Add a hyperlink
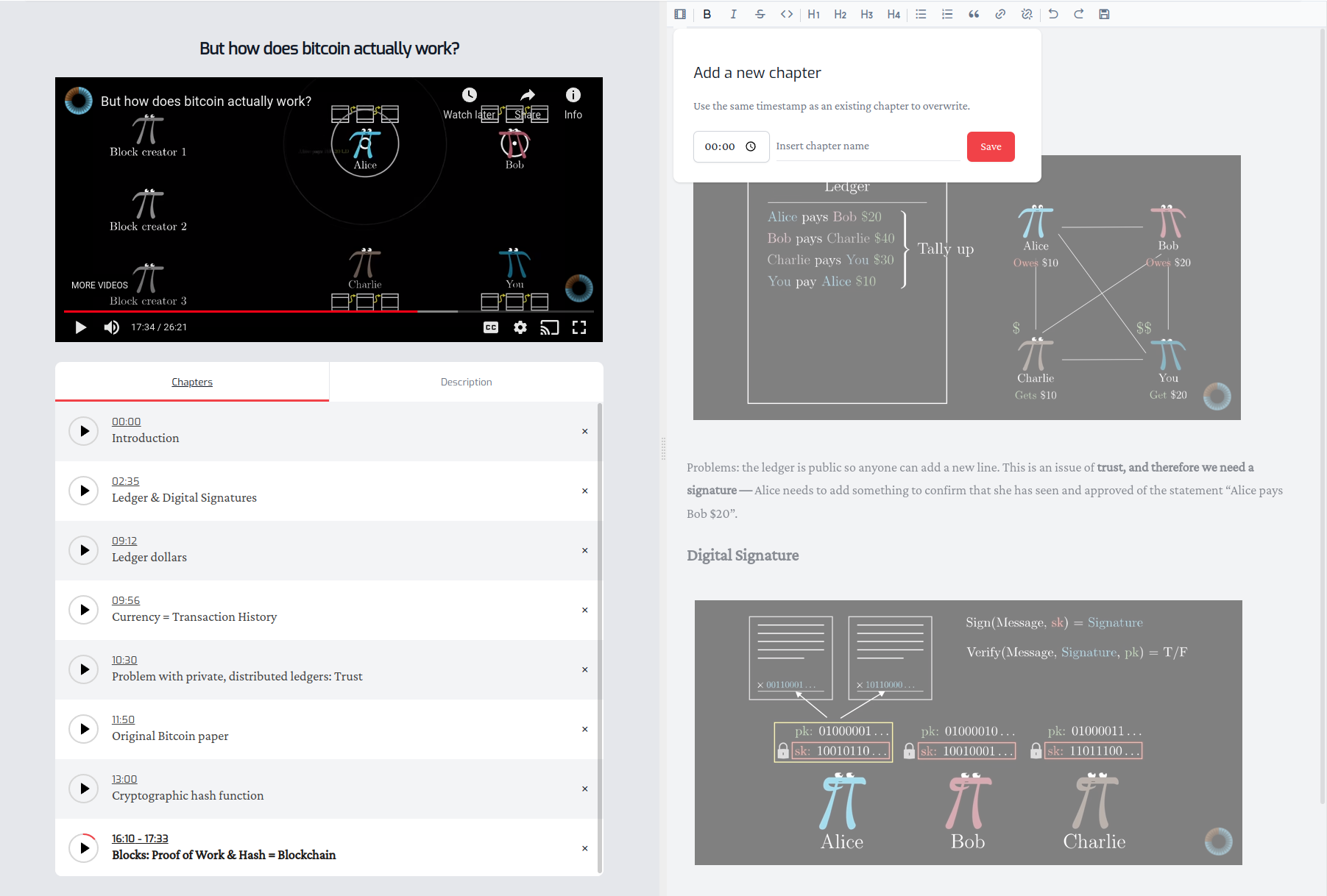1327x896 pixels. point(1000,14)
